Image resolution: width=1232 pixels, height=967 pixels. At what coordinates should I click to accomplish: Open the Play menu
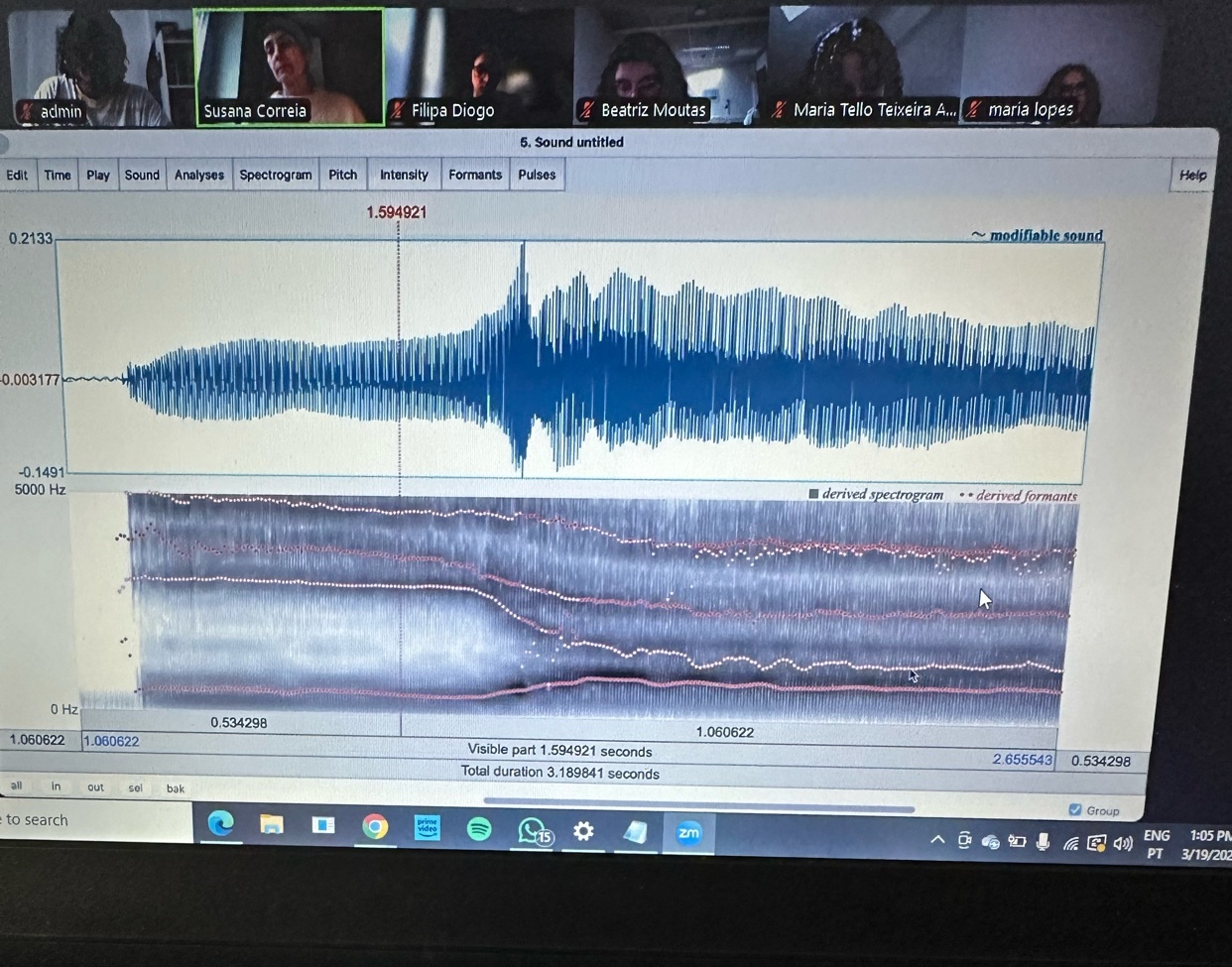[97, 176]
